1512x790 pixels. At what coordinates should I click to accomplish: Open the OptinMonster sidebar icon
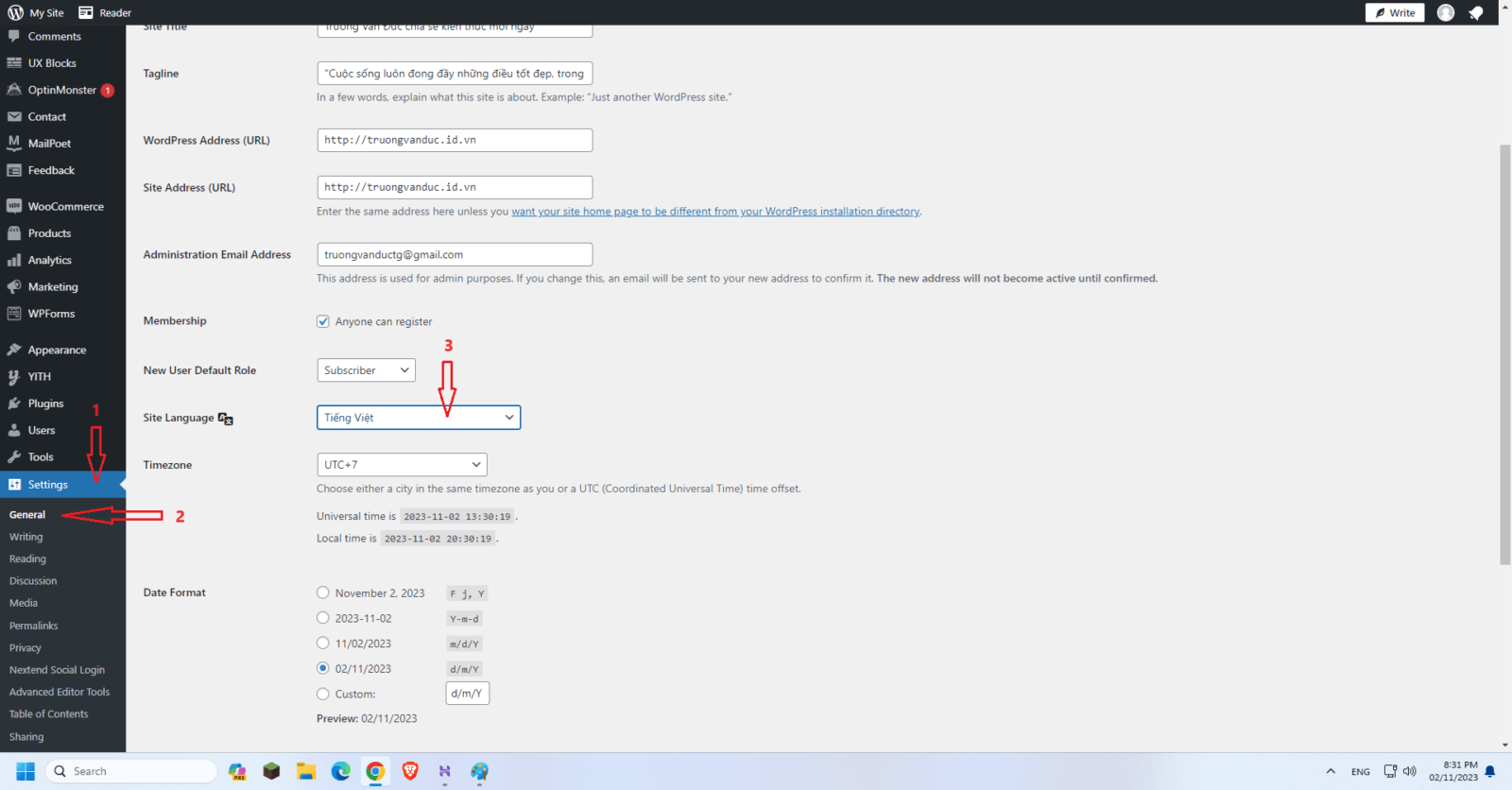14,90
